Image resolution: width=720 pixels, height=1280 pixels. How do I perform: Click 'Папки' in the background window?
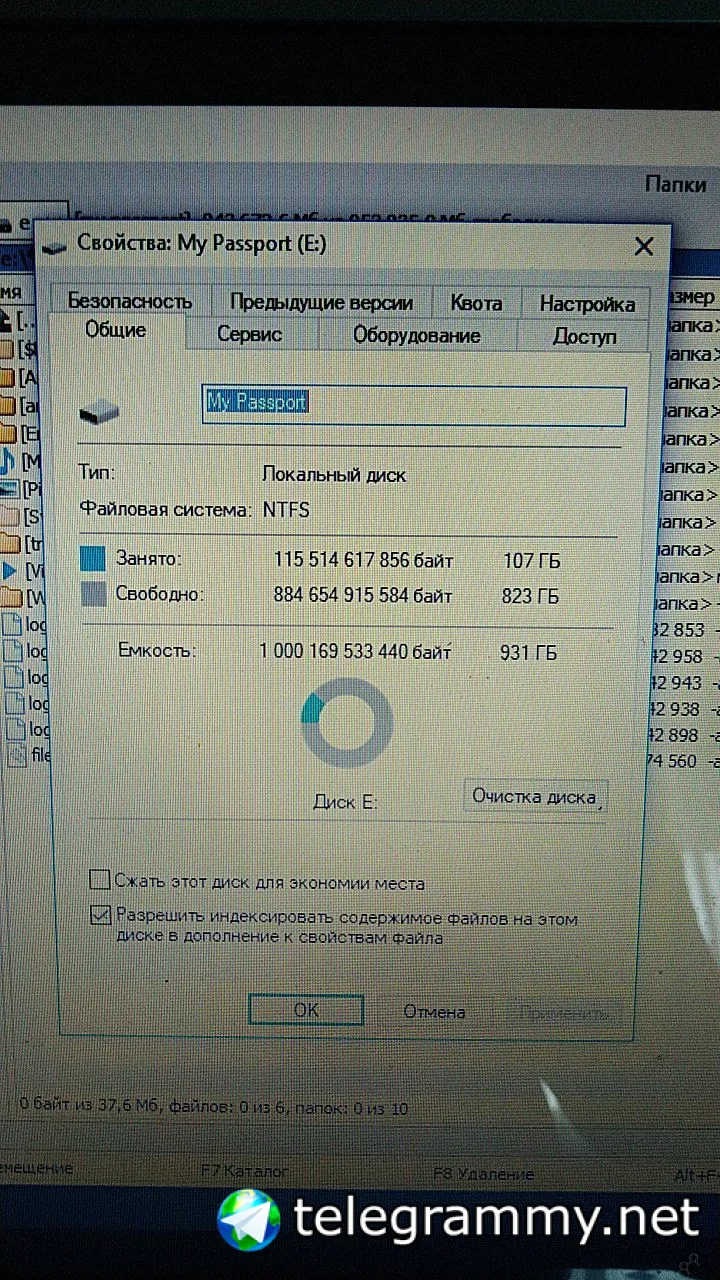click(x=676, y=184)
